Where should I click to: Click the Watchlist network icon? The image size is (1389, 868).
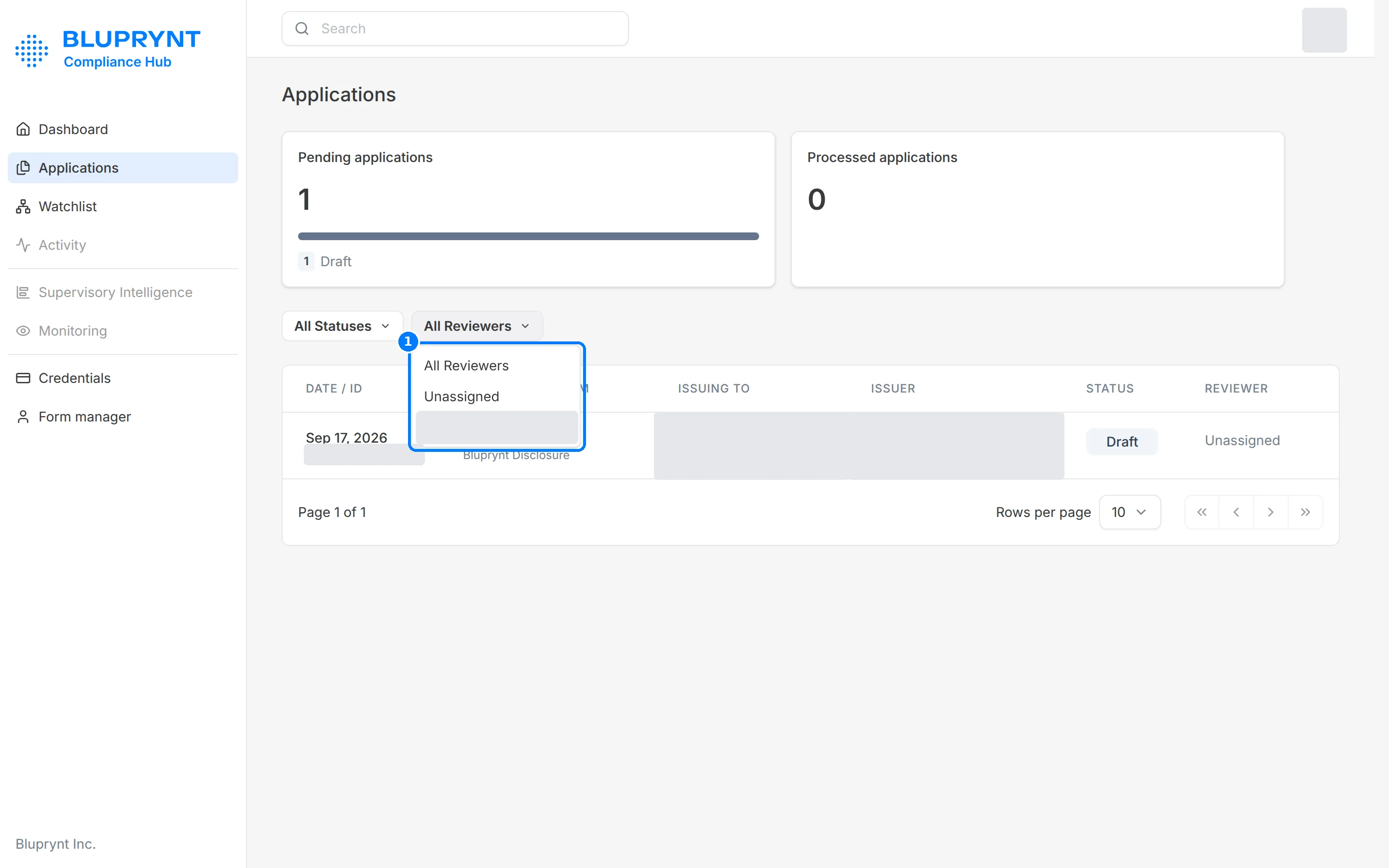click(x=23, y=206)
